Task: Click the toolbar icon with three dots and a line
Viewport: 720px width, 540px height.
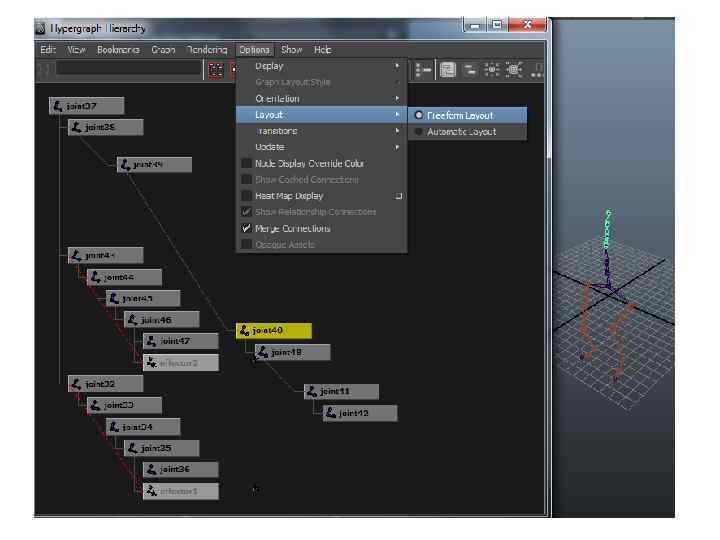Action: click(423, 70)
